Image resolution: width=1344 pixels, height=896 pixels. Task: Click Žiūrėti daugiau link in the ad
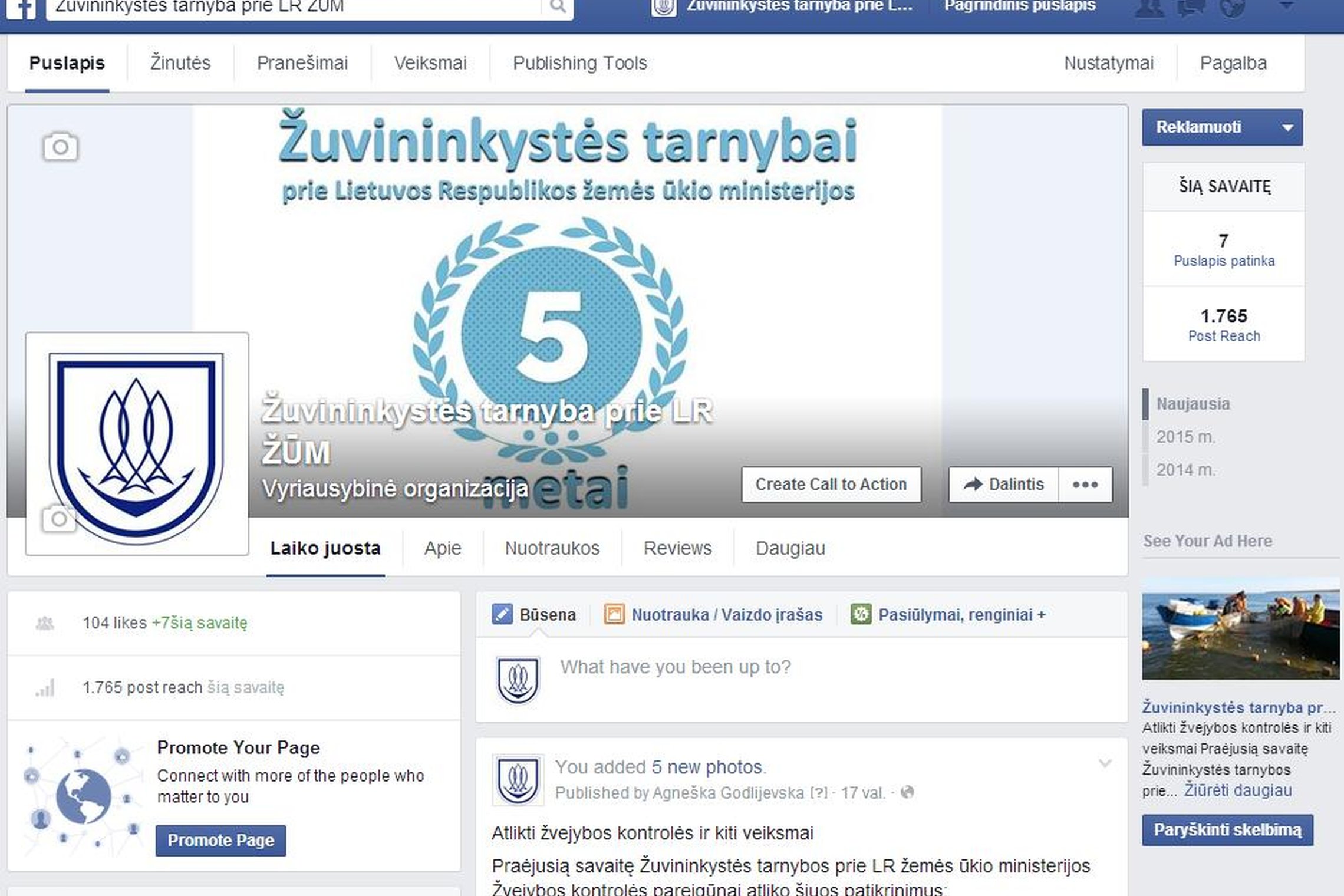click(1238, 790)
